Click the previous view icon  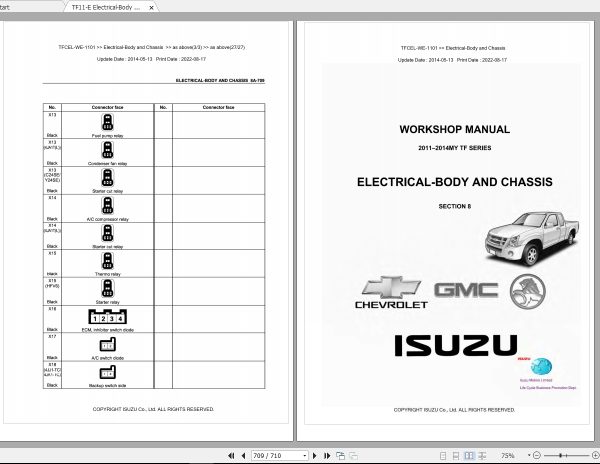340,456
